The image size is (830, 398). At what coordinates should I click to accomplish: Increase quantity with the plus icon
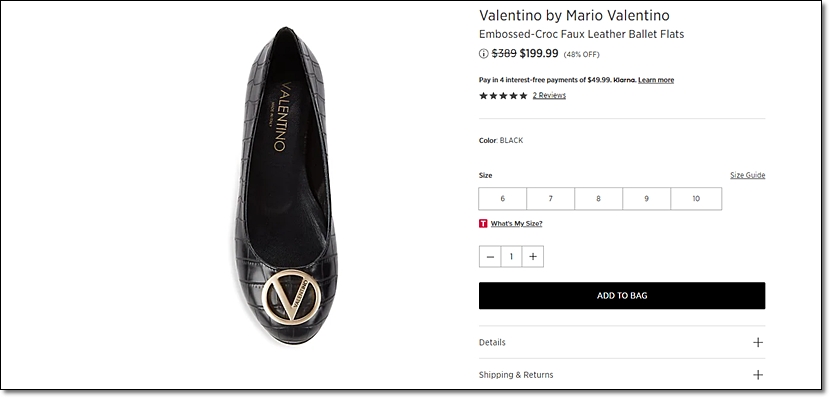click(x=533, y=257)
